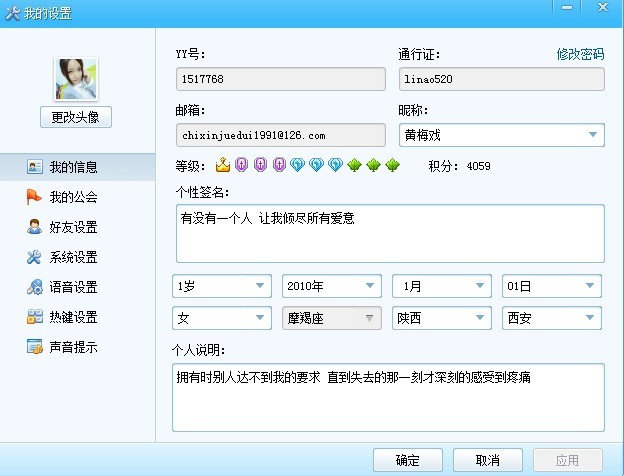
Task: Open 系统设置 section
Action: pyautogui.click(x=78, y=257)
